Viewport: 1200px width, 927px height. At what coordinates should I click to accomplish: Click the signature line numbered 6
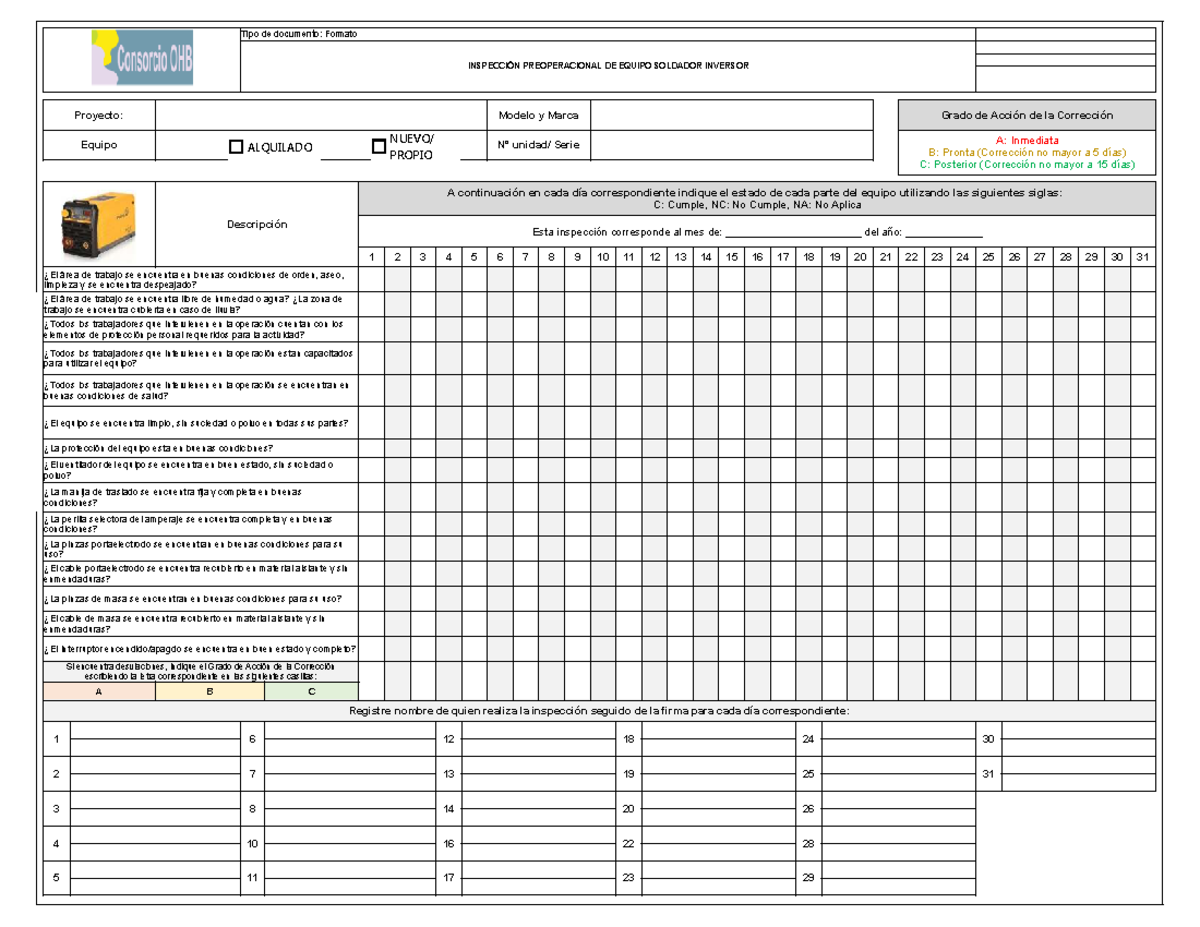[x=348, y=739]
